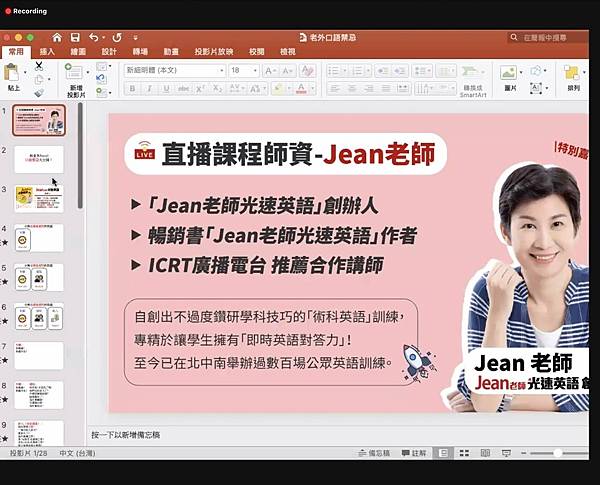Copy selection with the copy icon
The width and height of the screenshot is (600, 485).
coord(39,80)
